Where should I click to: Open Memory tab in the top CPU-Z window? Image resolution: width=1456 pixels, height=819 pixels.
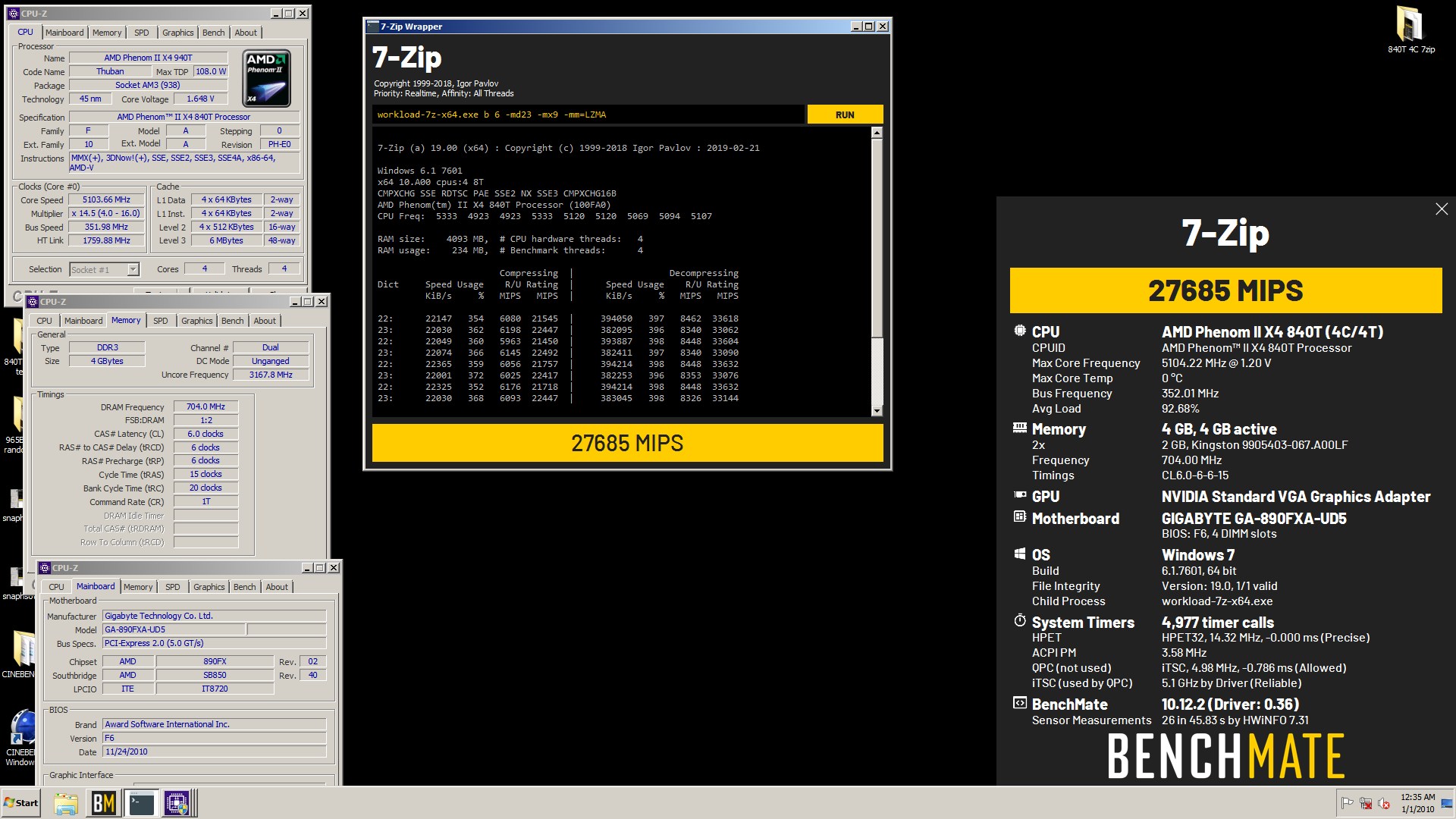click(107, 33)
